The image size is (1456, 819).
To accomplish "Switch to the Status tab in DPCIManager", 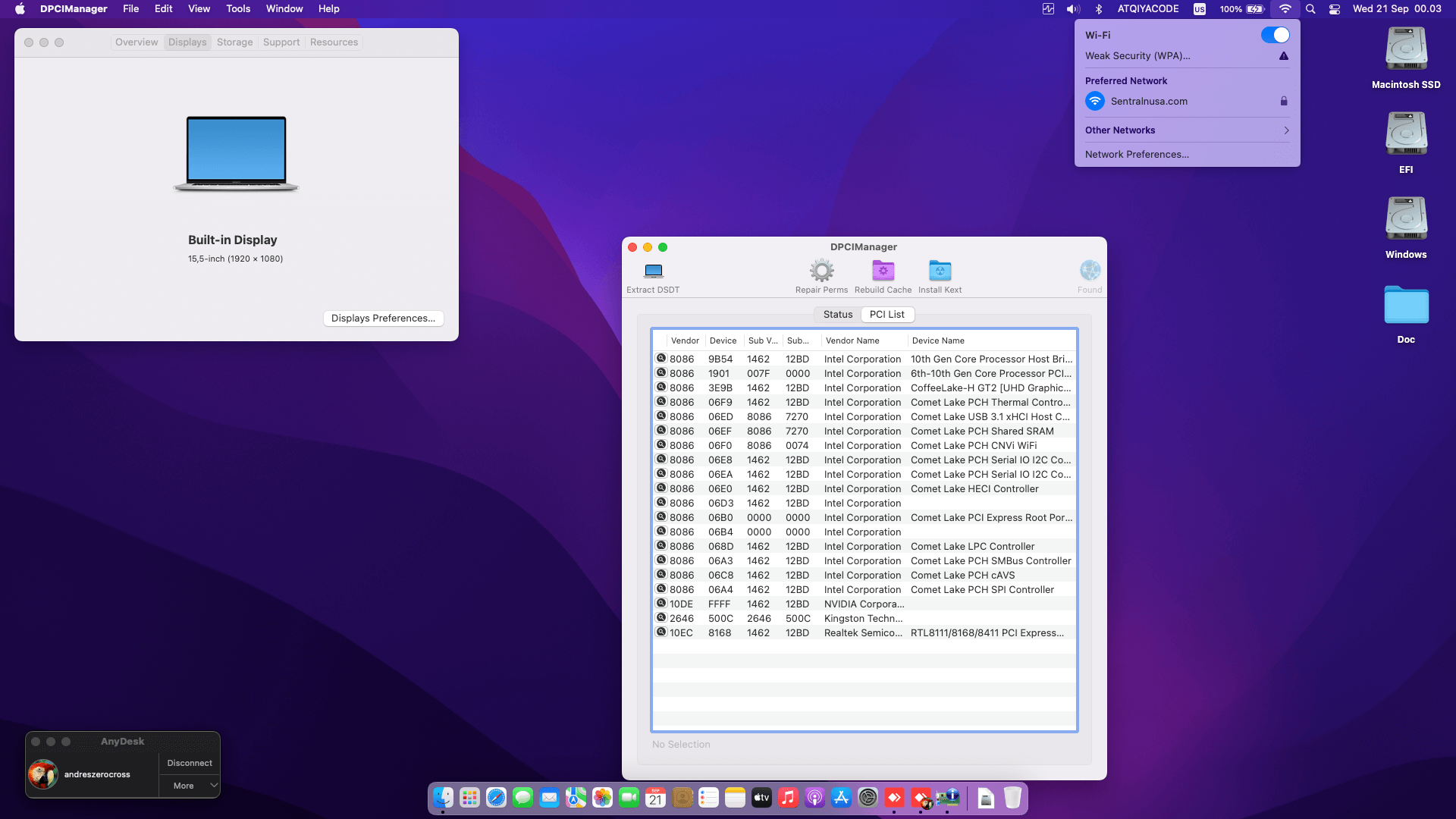I will point(838,314).
